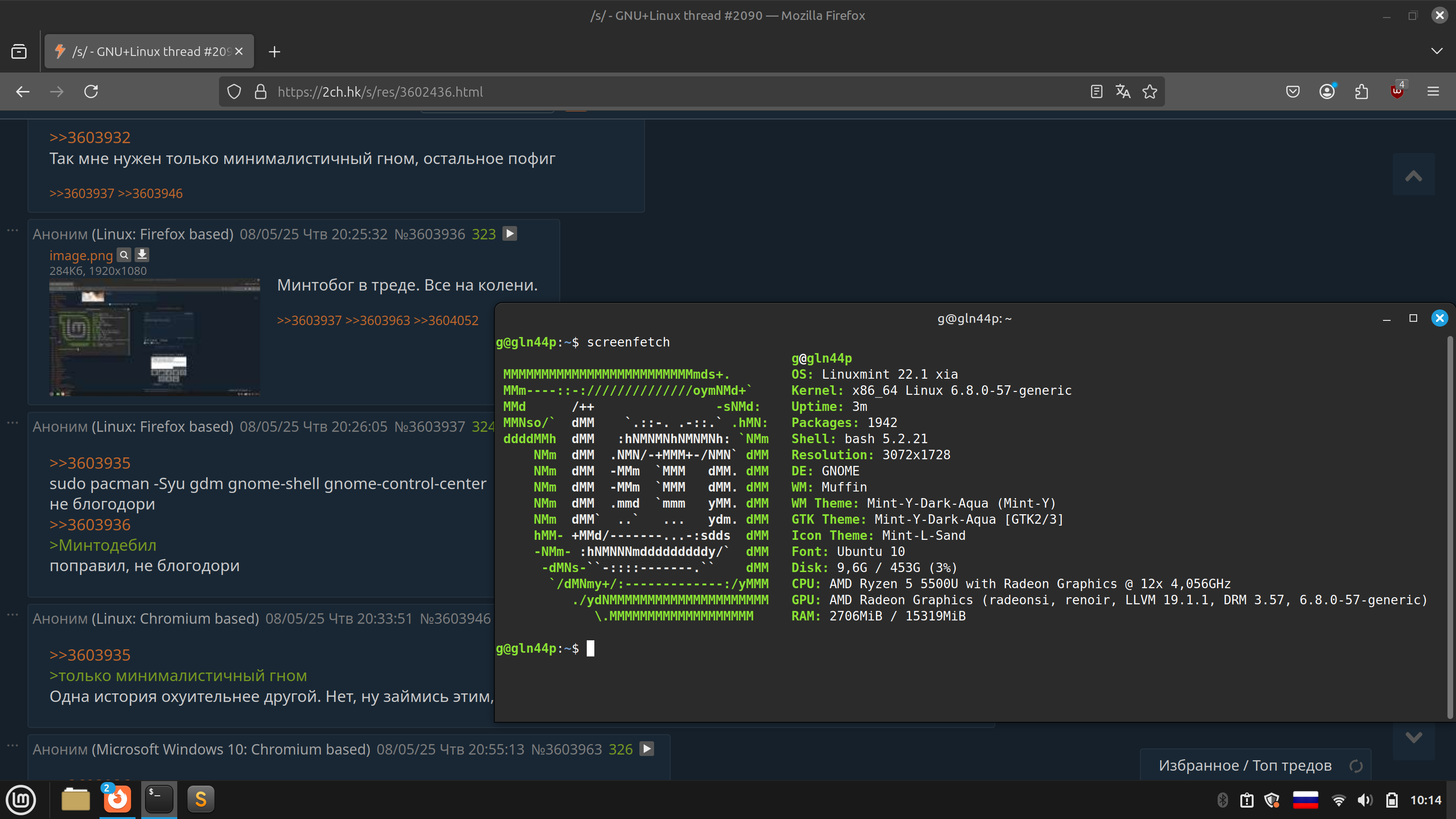Open the image.png screenshot thumbnail
This screenshot has height=819, width=1456.
tap(155, 337)
